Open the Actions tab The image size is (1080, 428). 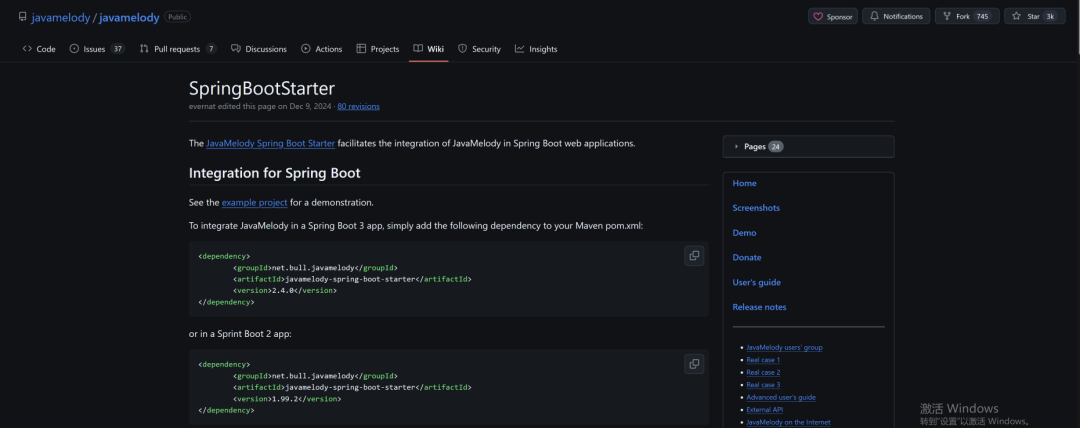tap(322, 49)
